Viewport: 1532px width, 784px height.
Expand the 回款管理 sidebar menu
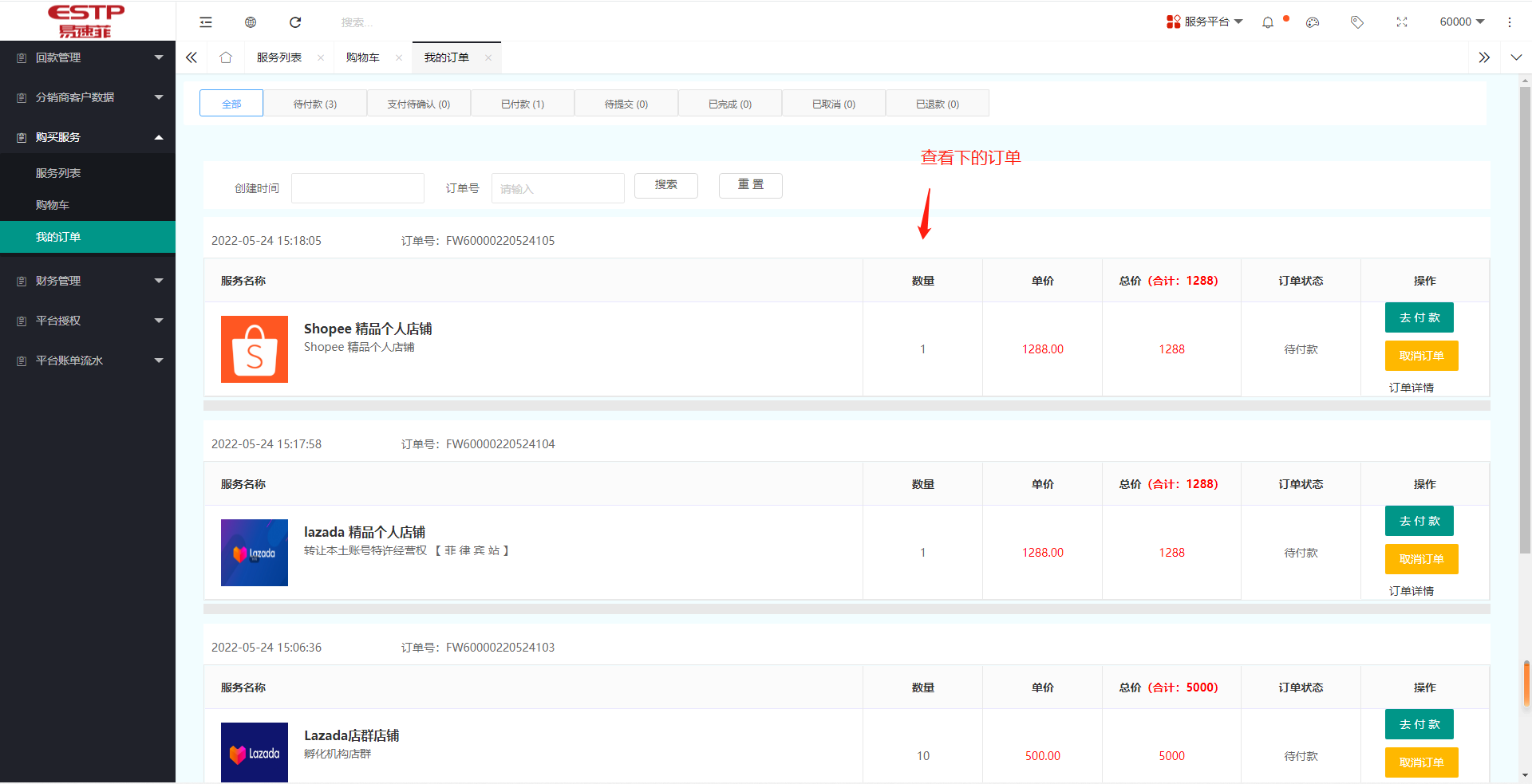click(x=88, y=57)
